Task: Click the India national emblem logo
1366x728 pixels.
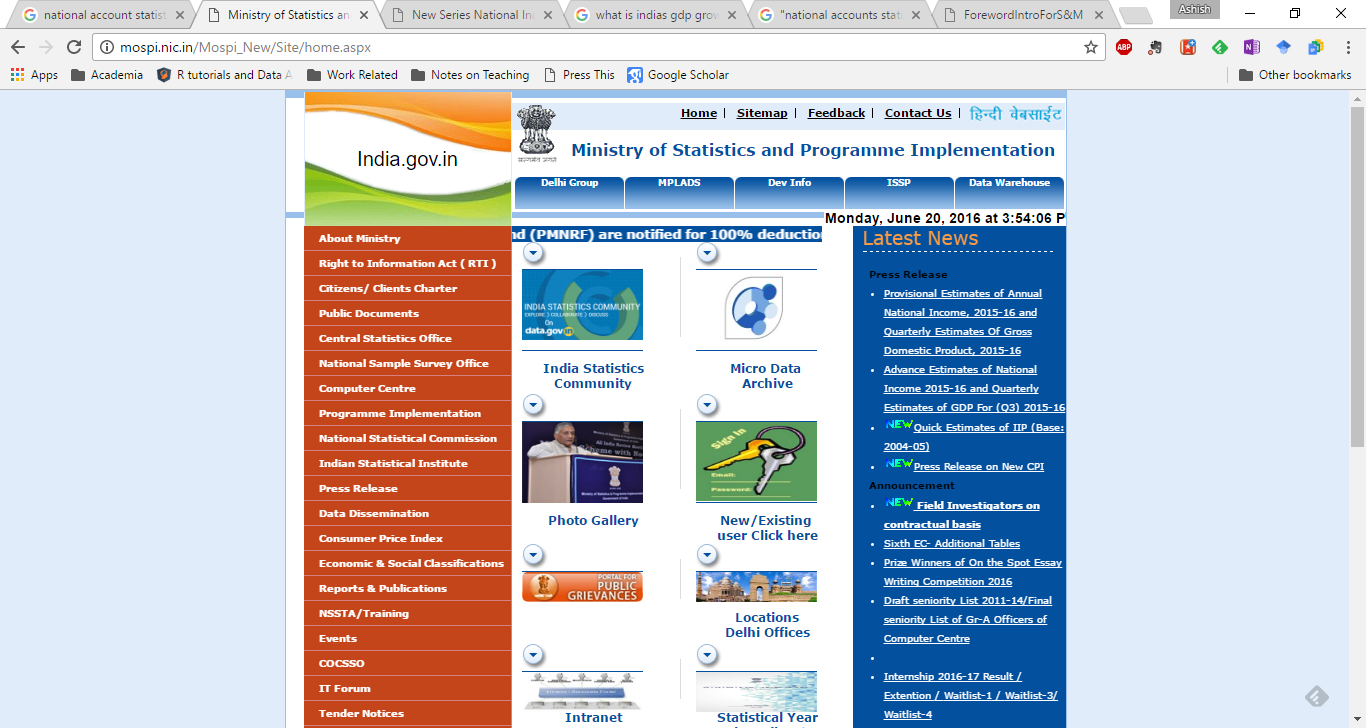Action: [x=536, y=134]
